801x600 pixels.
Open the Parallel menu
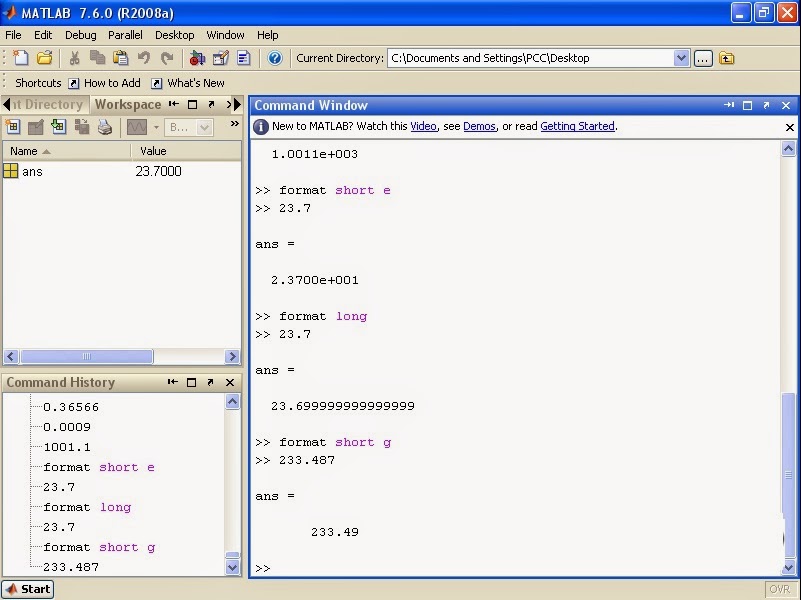[x=126, y=35]
